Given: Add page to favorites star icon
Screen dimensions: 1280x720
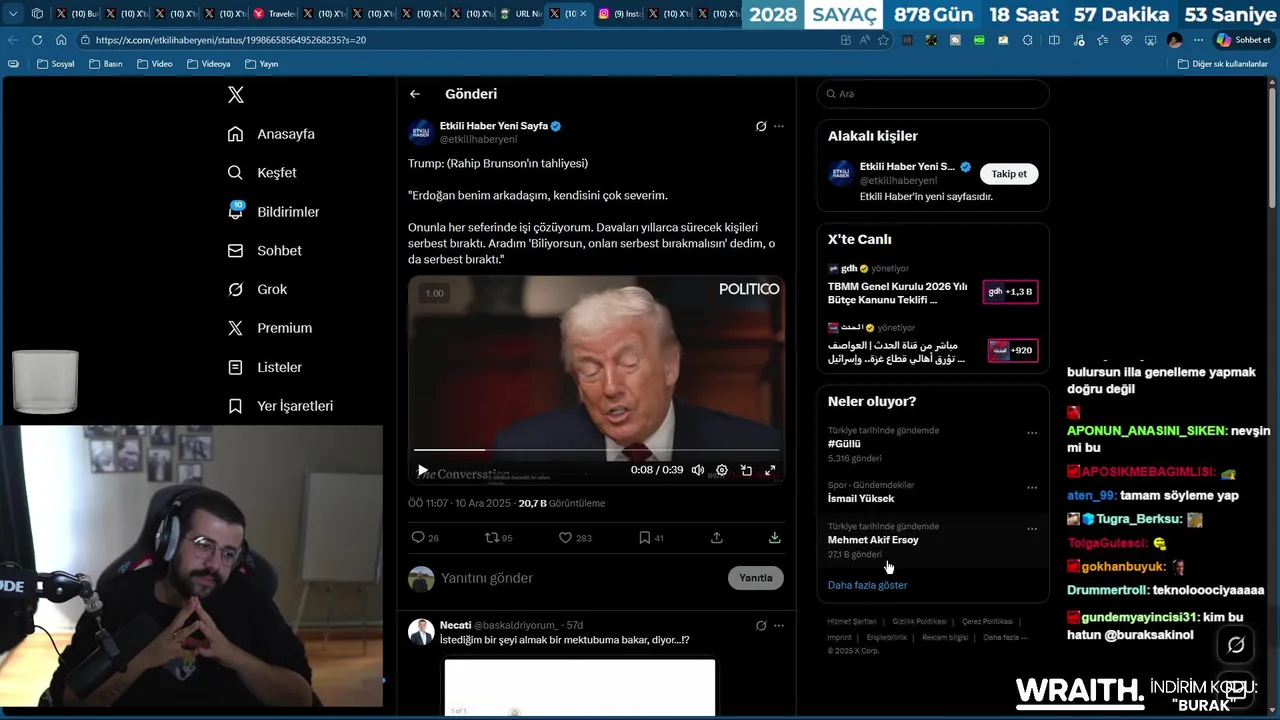Looking at the screenshot, I should [x=883, y=40].
